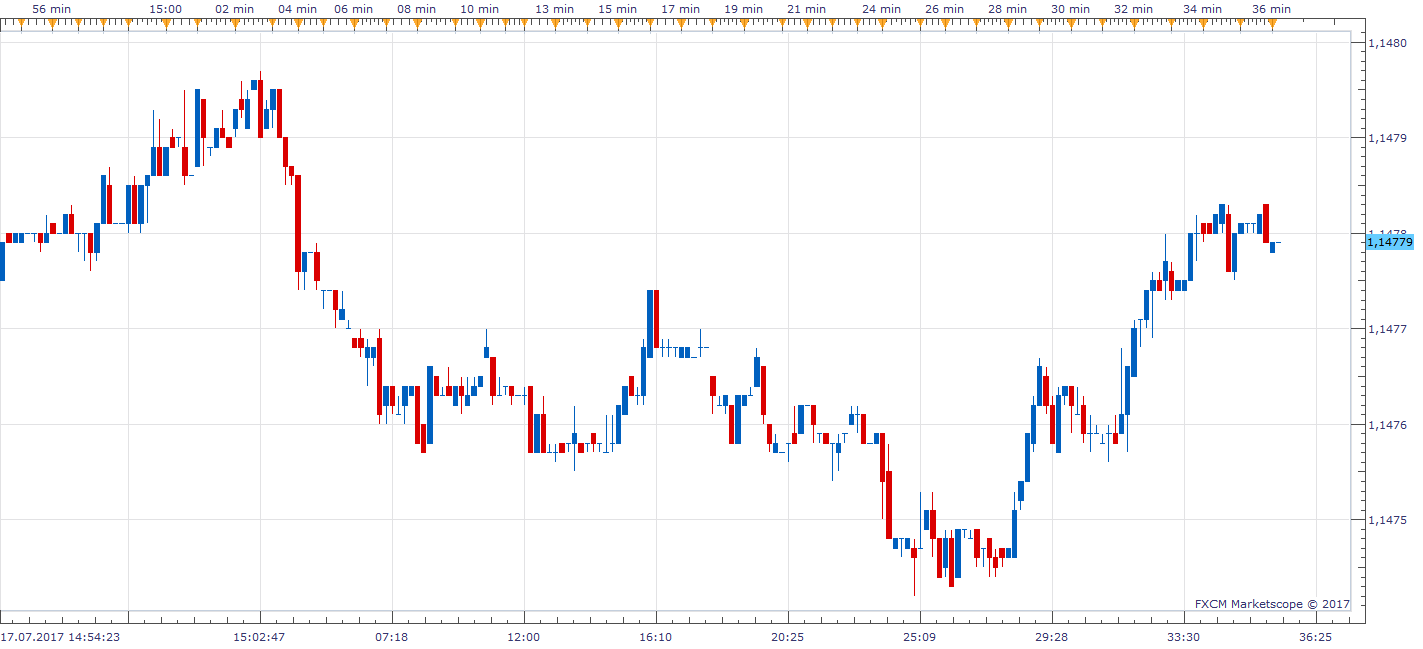Click the 1,1475 value on the price axis
Viewport: 1423px width, 649px height.
(1389, 520)
